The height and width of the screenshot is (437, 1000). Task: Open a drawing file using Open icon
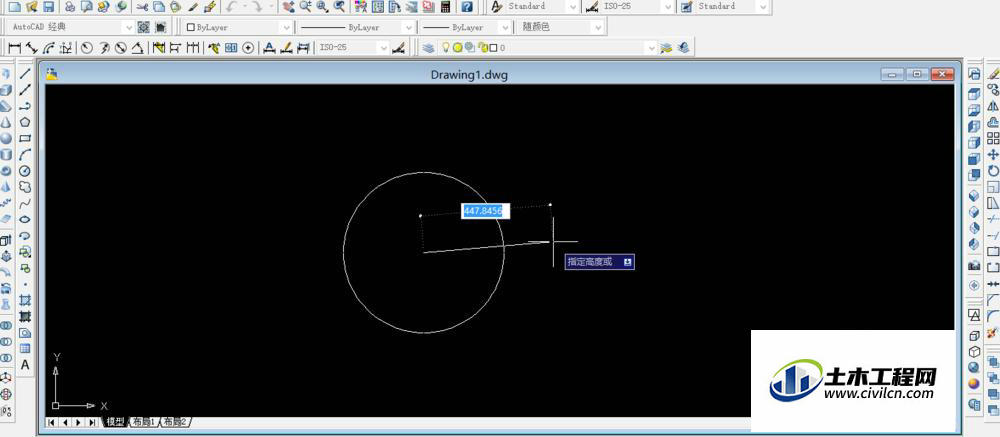pyautogui.click(x=31, y=7)
